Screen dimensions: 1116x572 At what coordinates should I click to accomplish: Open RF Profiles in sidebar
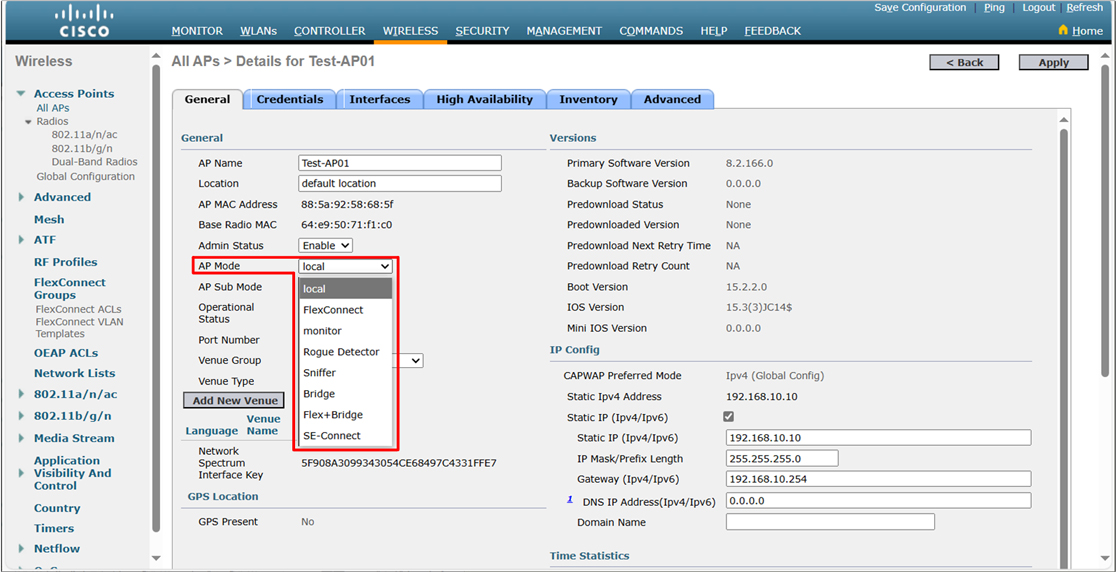click(x=65, y=262)
